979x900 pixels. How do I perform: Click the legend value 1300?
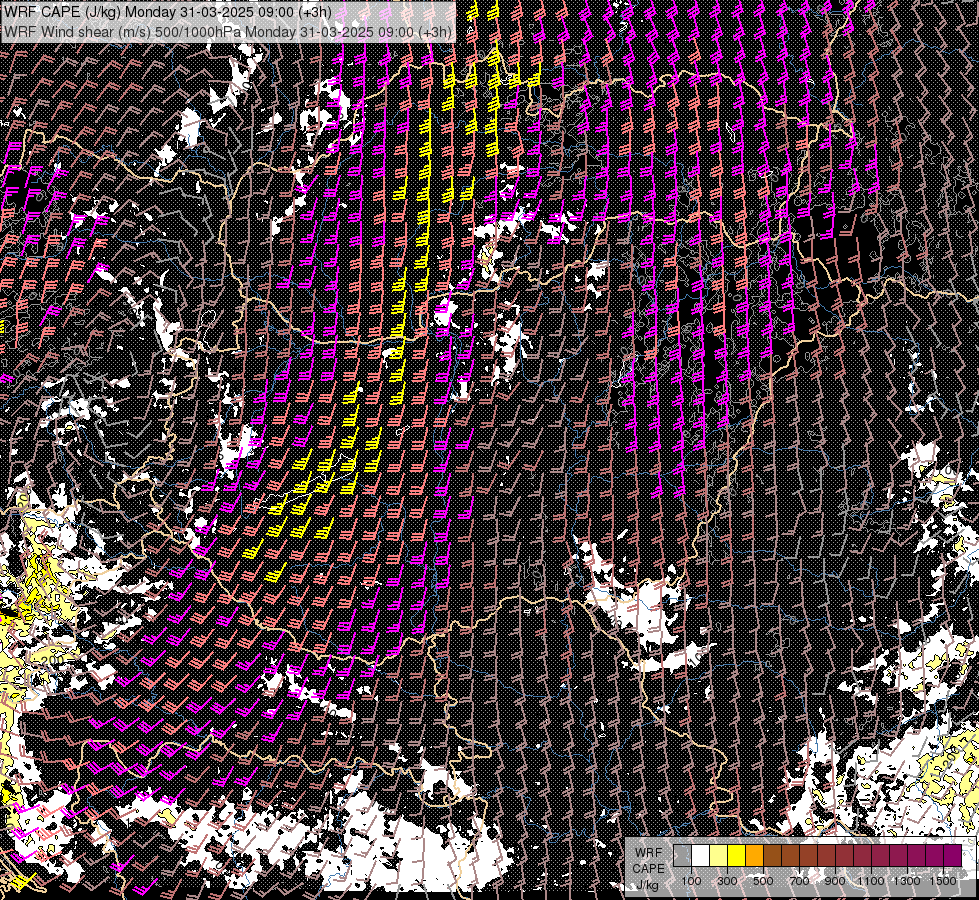907,881
